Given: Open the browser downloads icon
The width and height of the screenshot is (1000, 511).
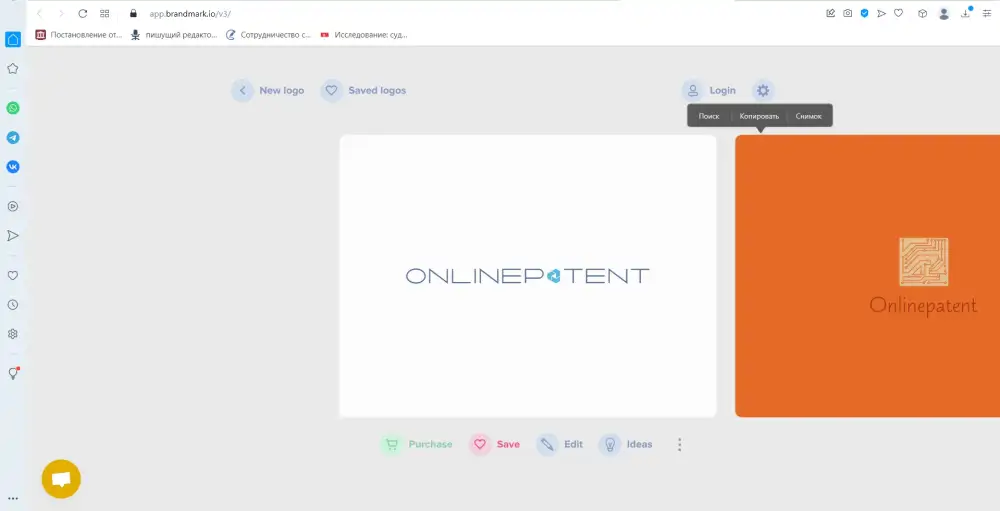Looking at the screenshot, I should [966, 14].
